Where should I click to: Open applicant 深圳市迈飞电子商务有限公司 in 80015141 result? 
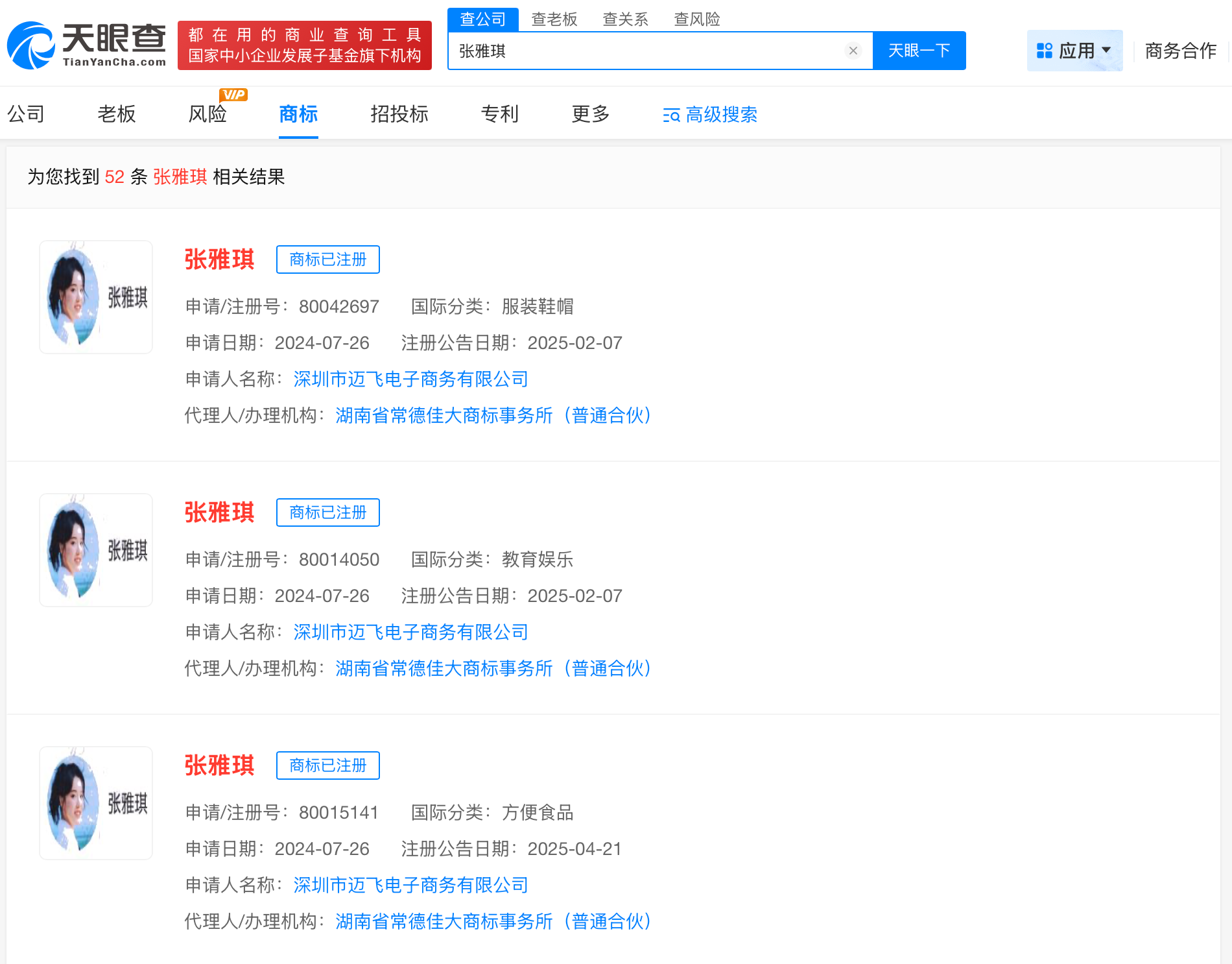point(411,885)
